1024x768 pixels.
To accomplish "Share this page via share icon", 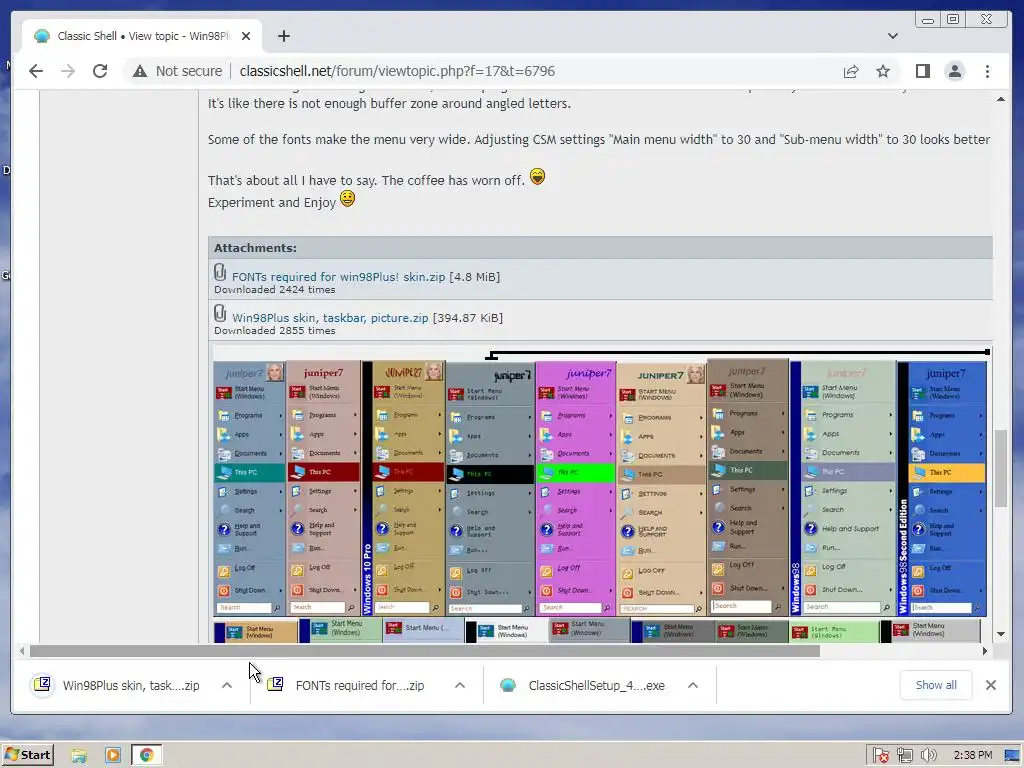I will 850,71.
